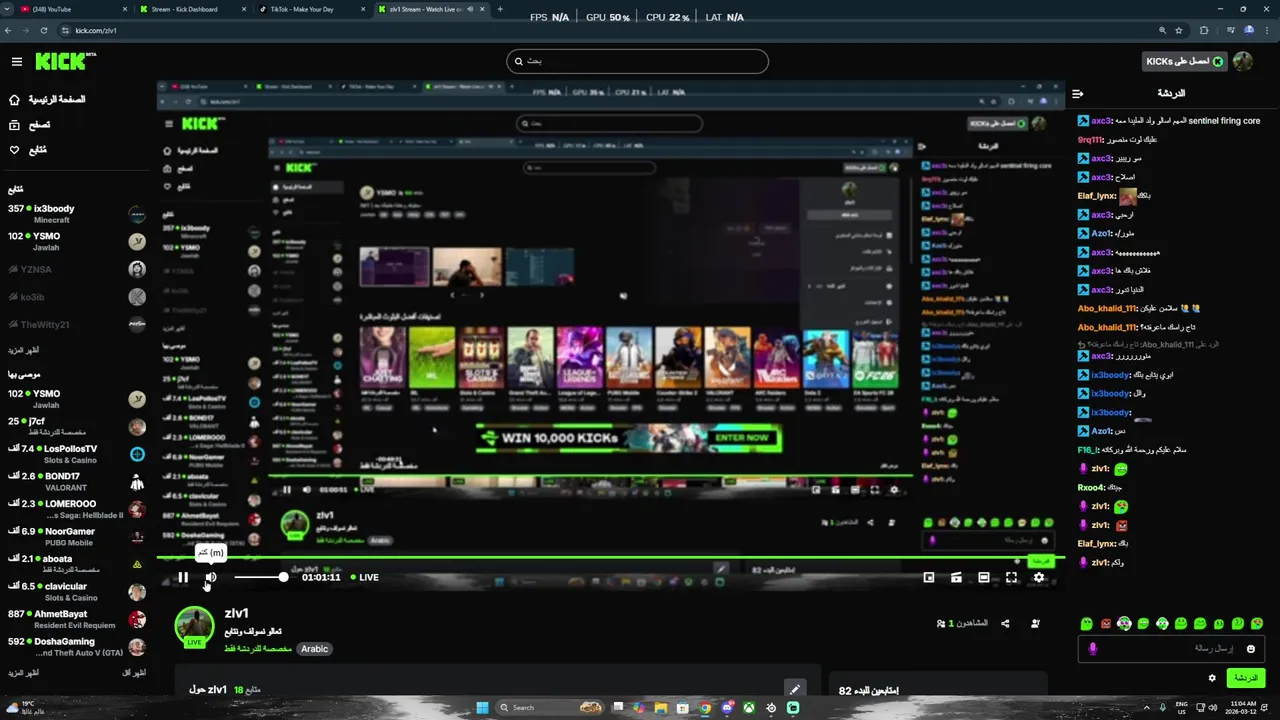Toggle theater mode on player
Screen dimensions: 1280x720
pos(984,577)
